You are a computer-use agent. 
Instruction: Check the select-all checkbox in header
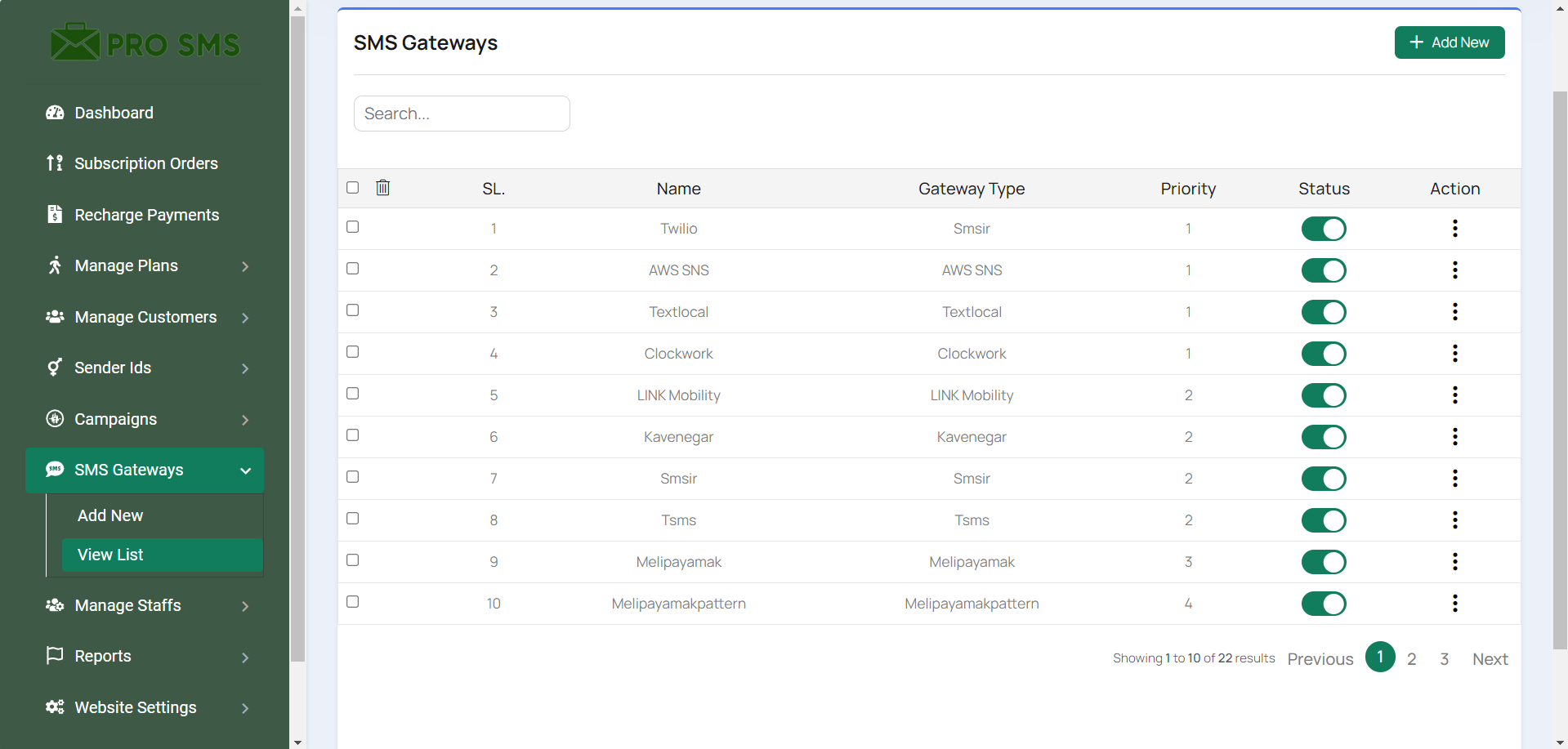352,188
